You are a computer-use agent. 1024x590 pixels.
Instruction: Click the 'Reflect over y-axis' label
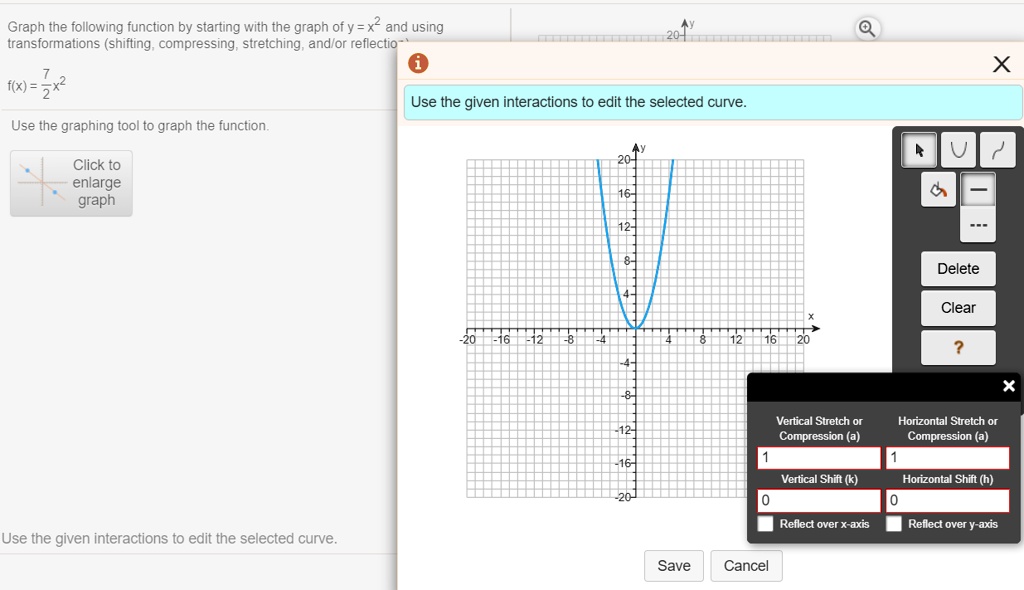click(x=953, y=524)
